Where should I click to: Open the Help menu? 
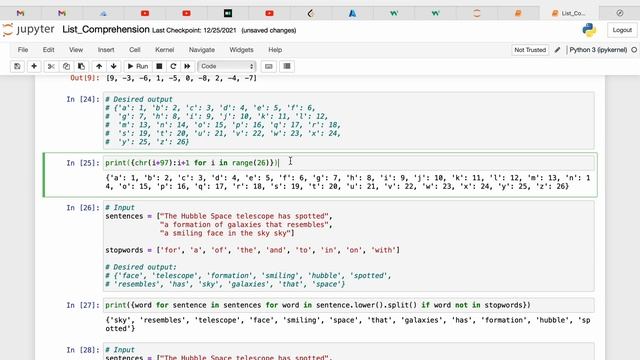pyautogui.click(x=275, y=50)
